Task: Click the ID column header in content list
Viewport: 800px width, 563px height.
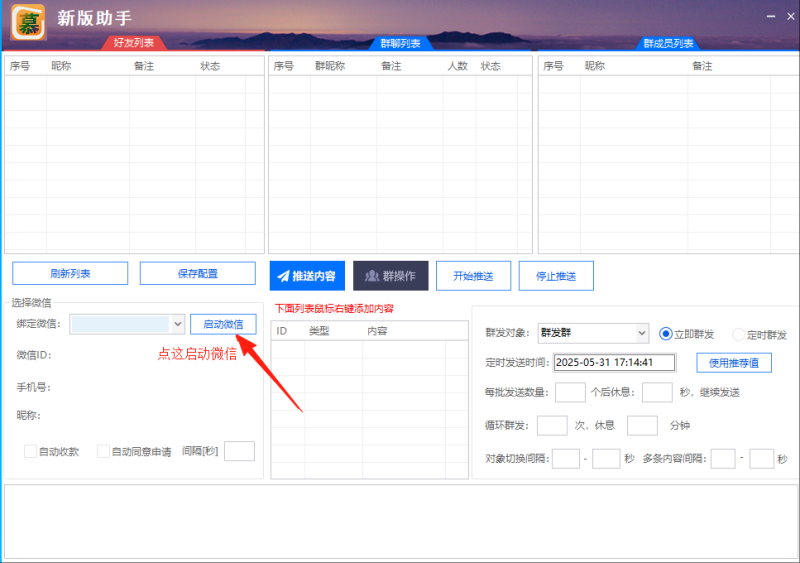Action: (282, 331)
